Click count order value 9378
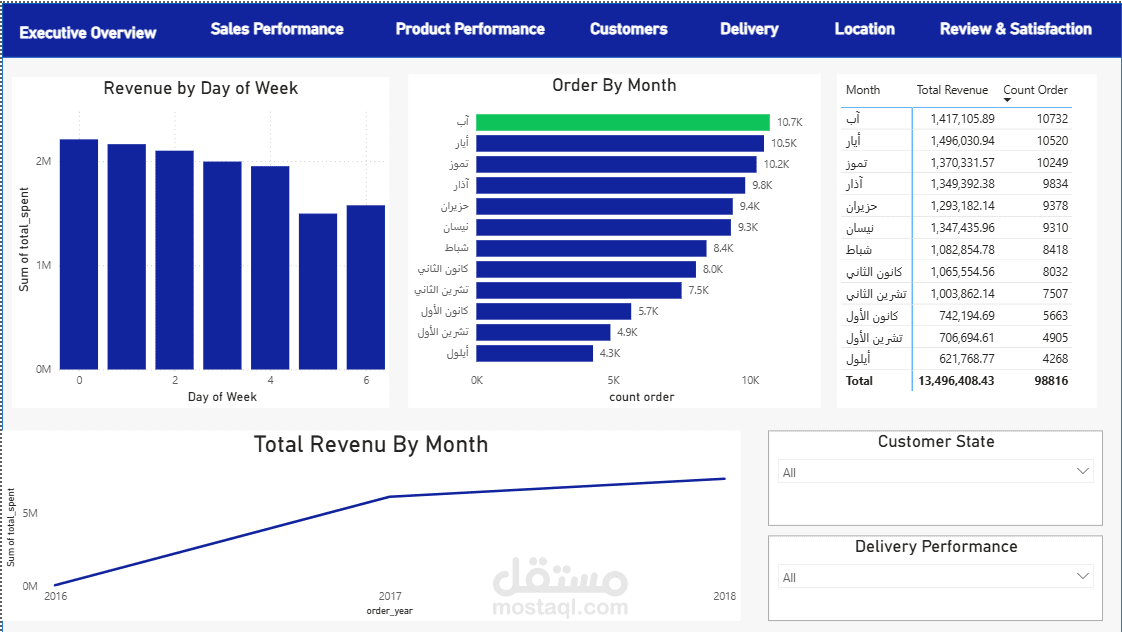Image resolution: width=1122 pixels, height=632 pixels. point(1055,206)
